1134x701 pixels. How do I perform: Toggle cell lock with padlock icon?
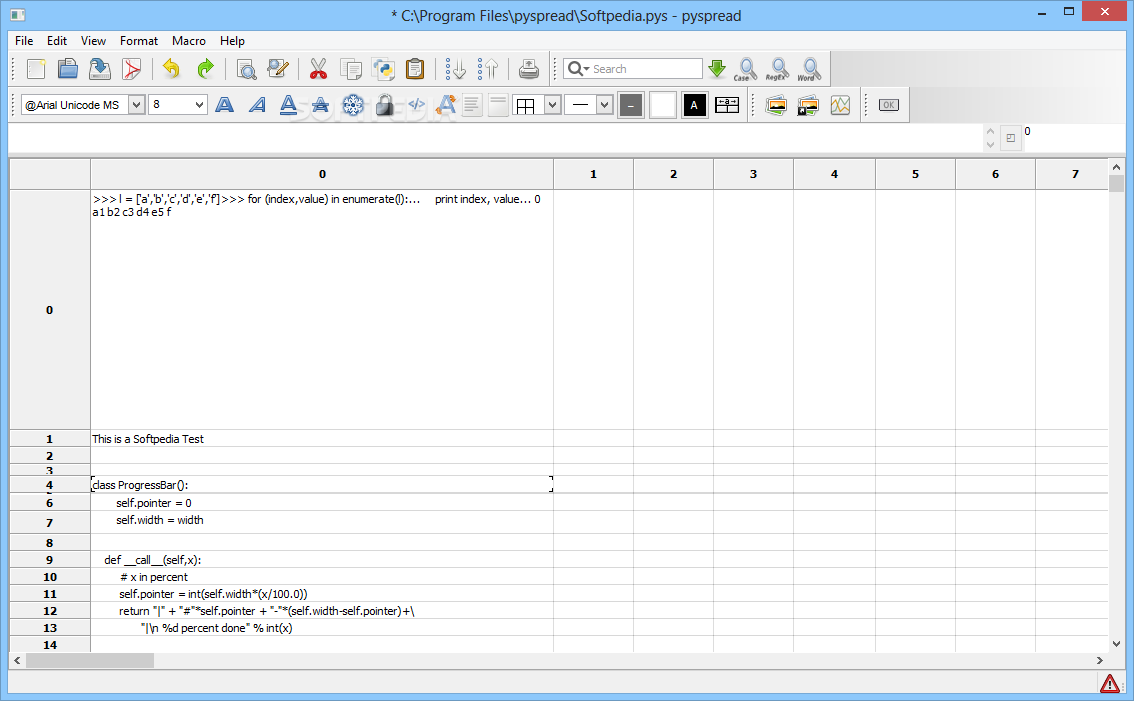coord(385,105)
